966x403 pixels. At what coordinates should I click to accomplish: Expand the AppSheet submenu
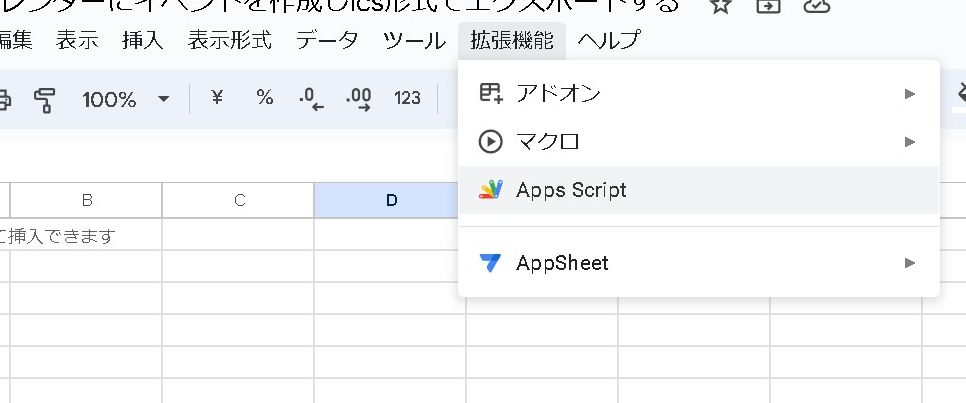698,263
